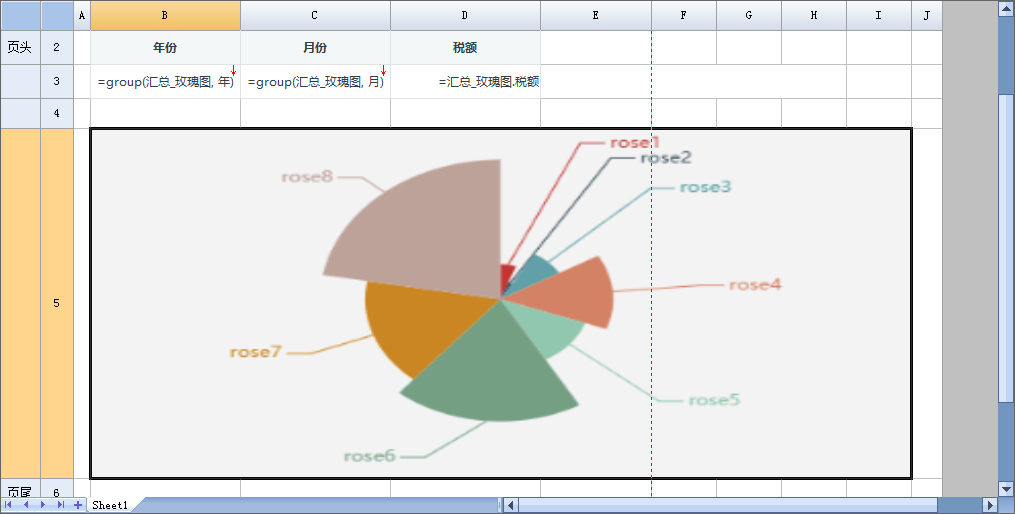1015x514 pixels.
Task: Jump to the last sheet using navigation arrow
Action: (x=61, y=505)
